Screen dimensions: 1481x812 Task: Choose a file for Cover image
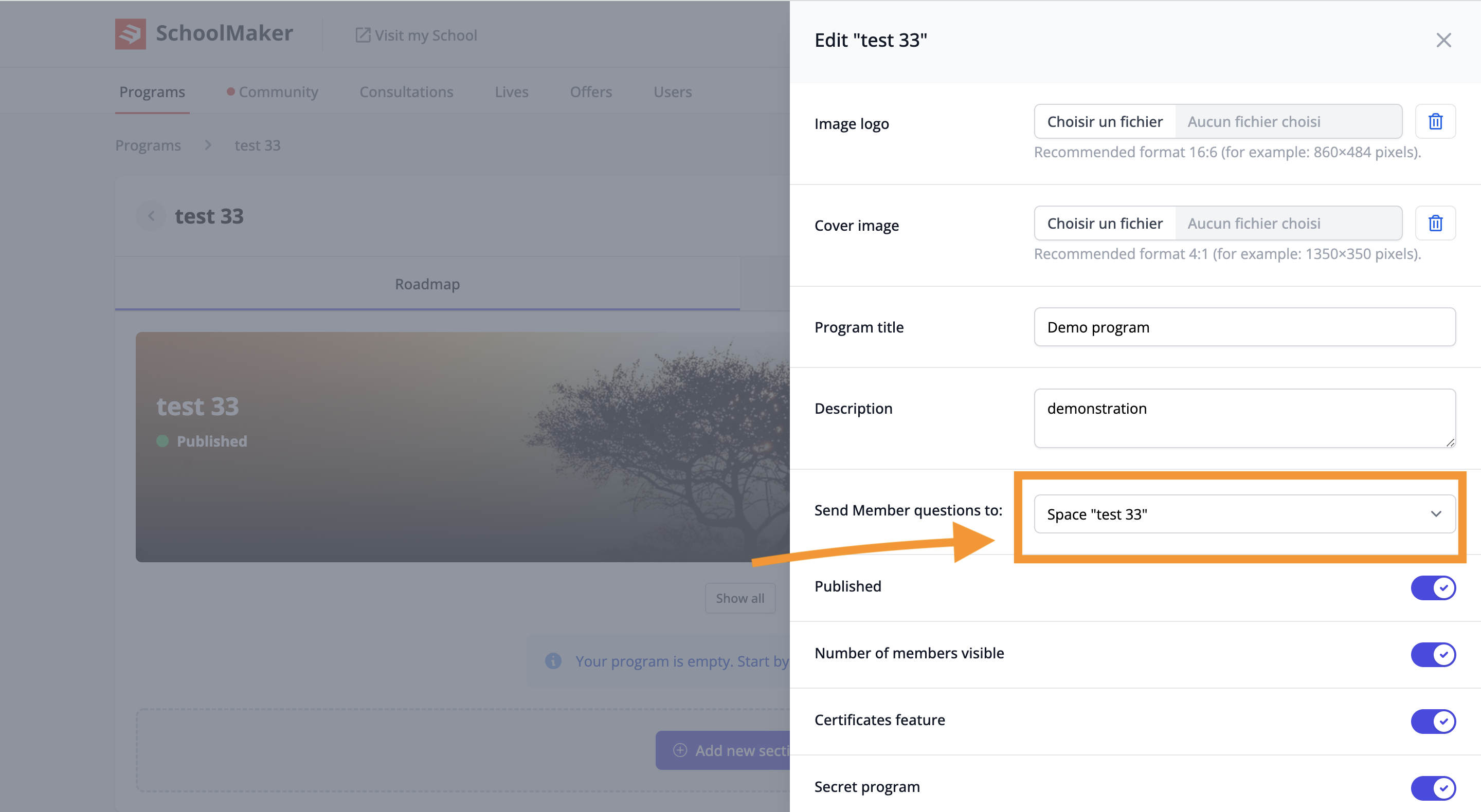click(x=1105, y=223)
